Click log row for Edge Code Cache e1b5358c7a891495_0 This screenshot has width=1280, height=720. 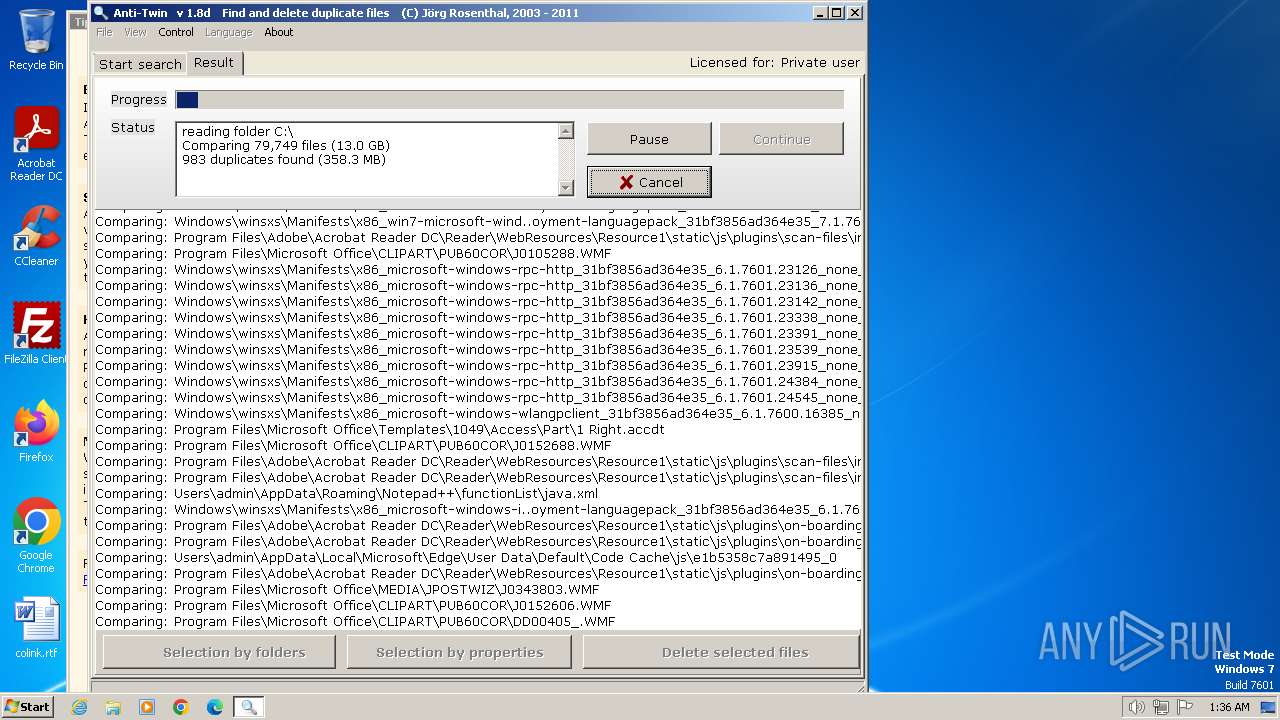[x=477, y=557]
